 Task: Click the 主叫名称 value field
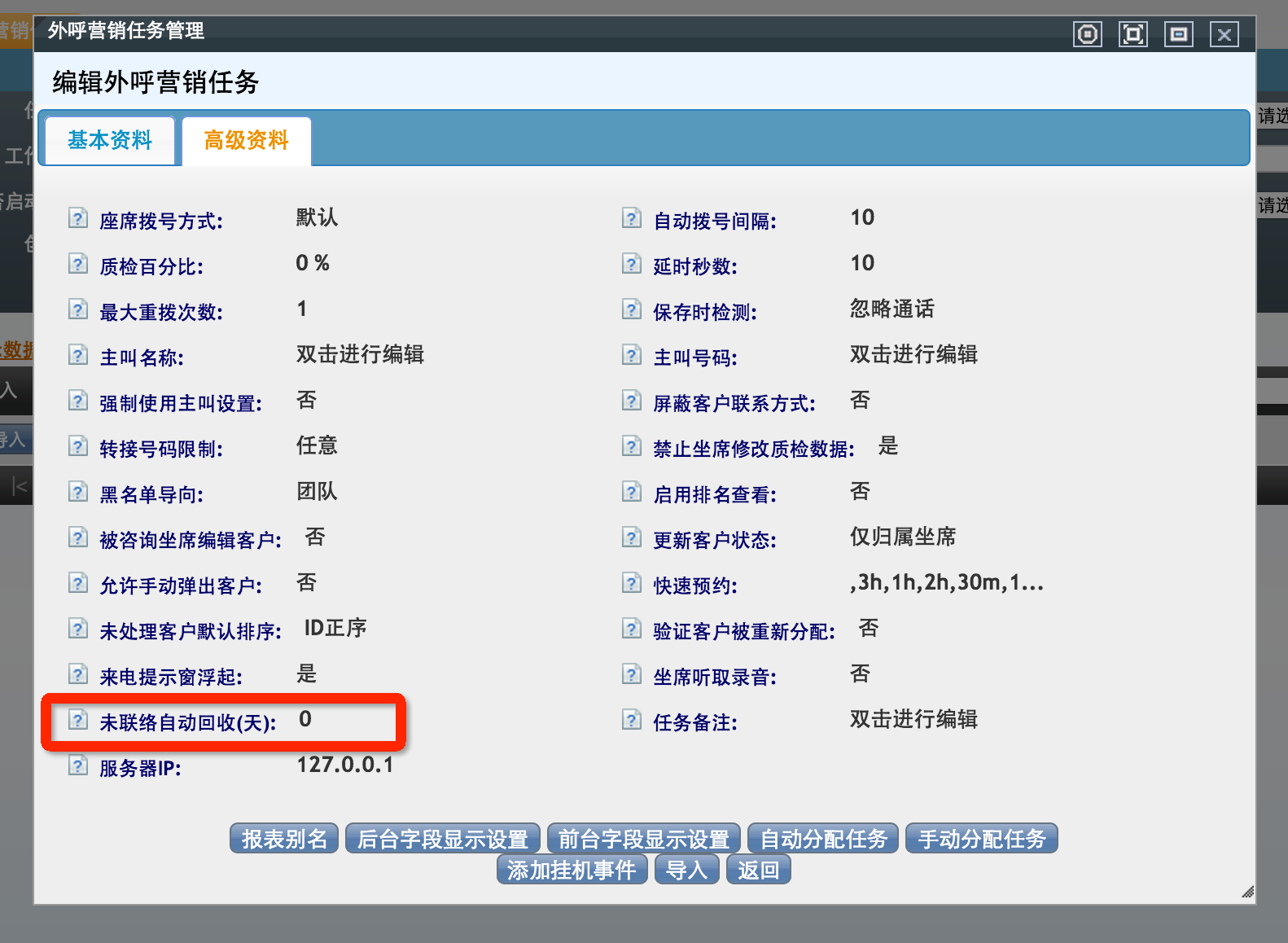tap(360, 354)
